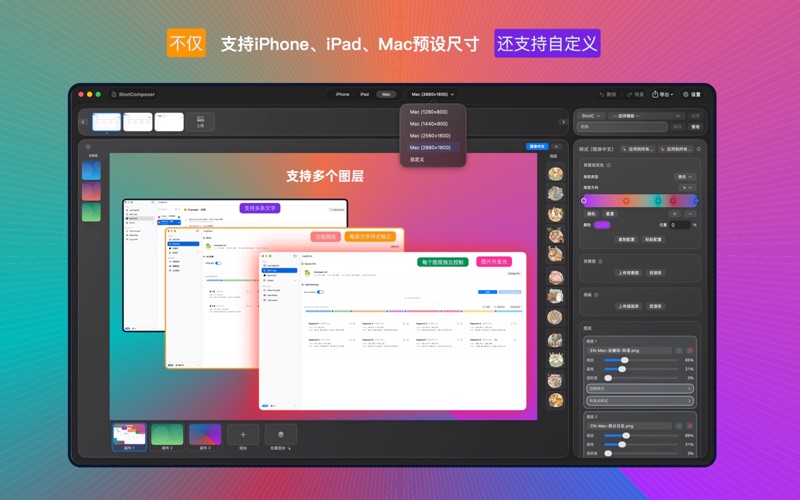This screenshot has width=800, height=500.
Task: Select the first cat sticker in right column
Action: (555, 173)
